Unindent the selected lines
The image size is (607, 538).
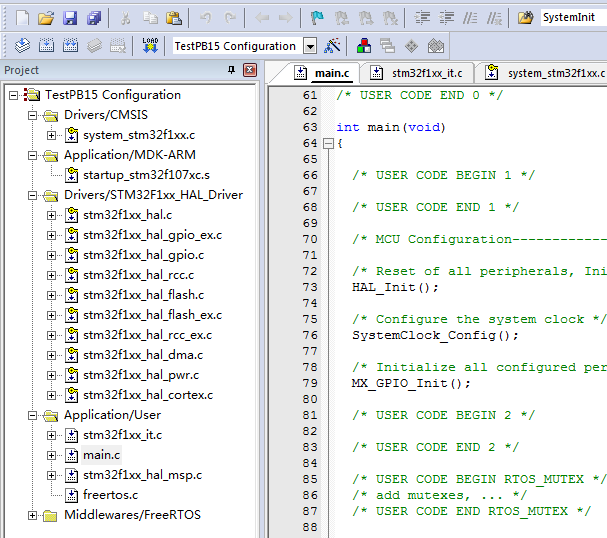tap(446, 18)
